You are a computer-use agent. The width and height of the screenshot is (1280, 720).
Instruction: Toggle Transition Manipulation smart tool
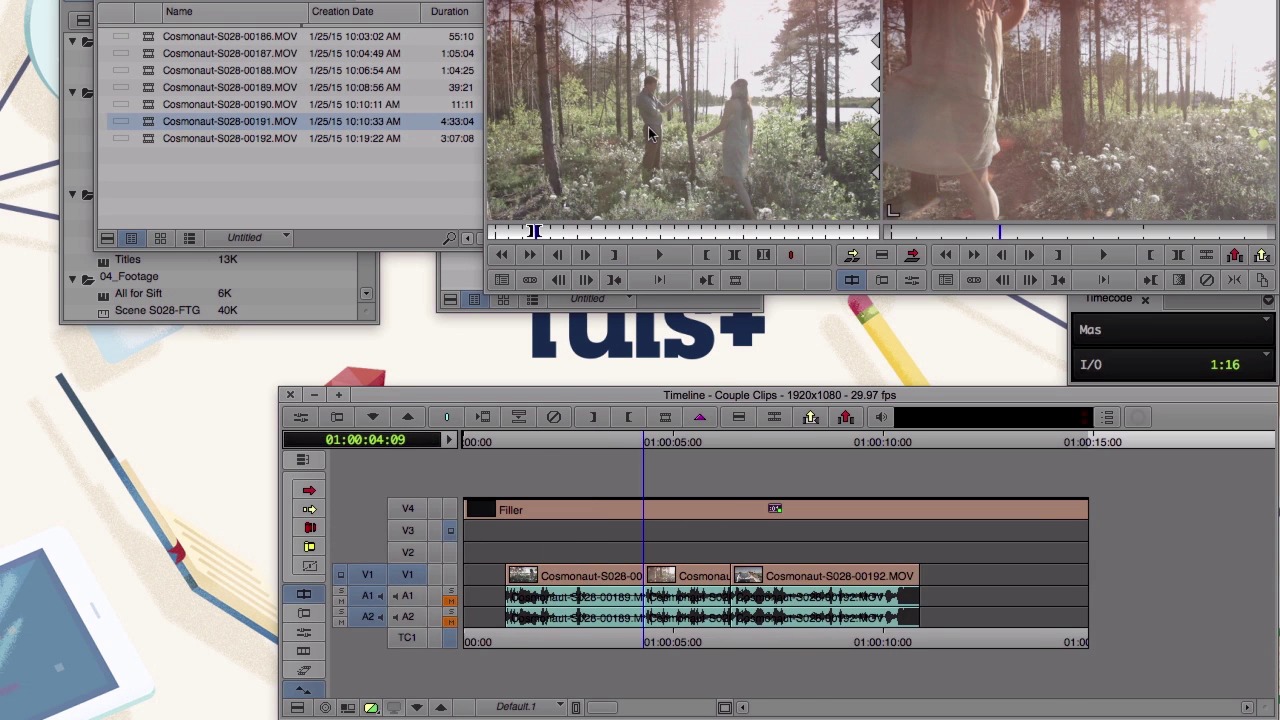309,566
